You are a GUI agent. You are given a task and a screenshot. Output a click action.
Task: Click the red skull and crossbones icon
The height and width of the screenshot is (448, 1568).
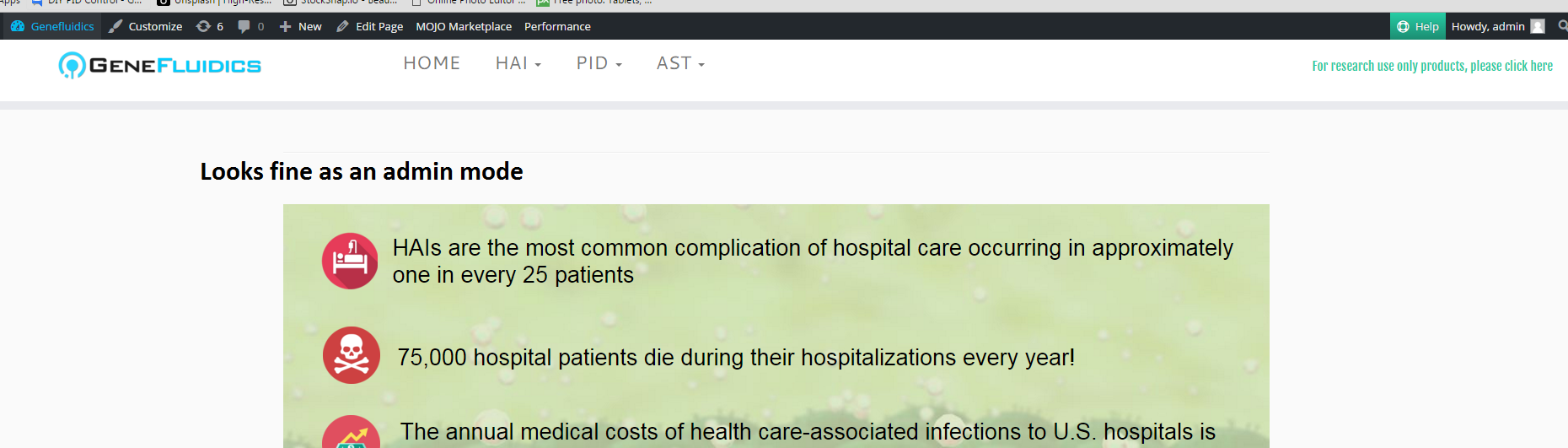point(352,355)
